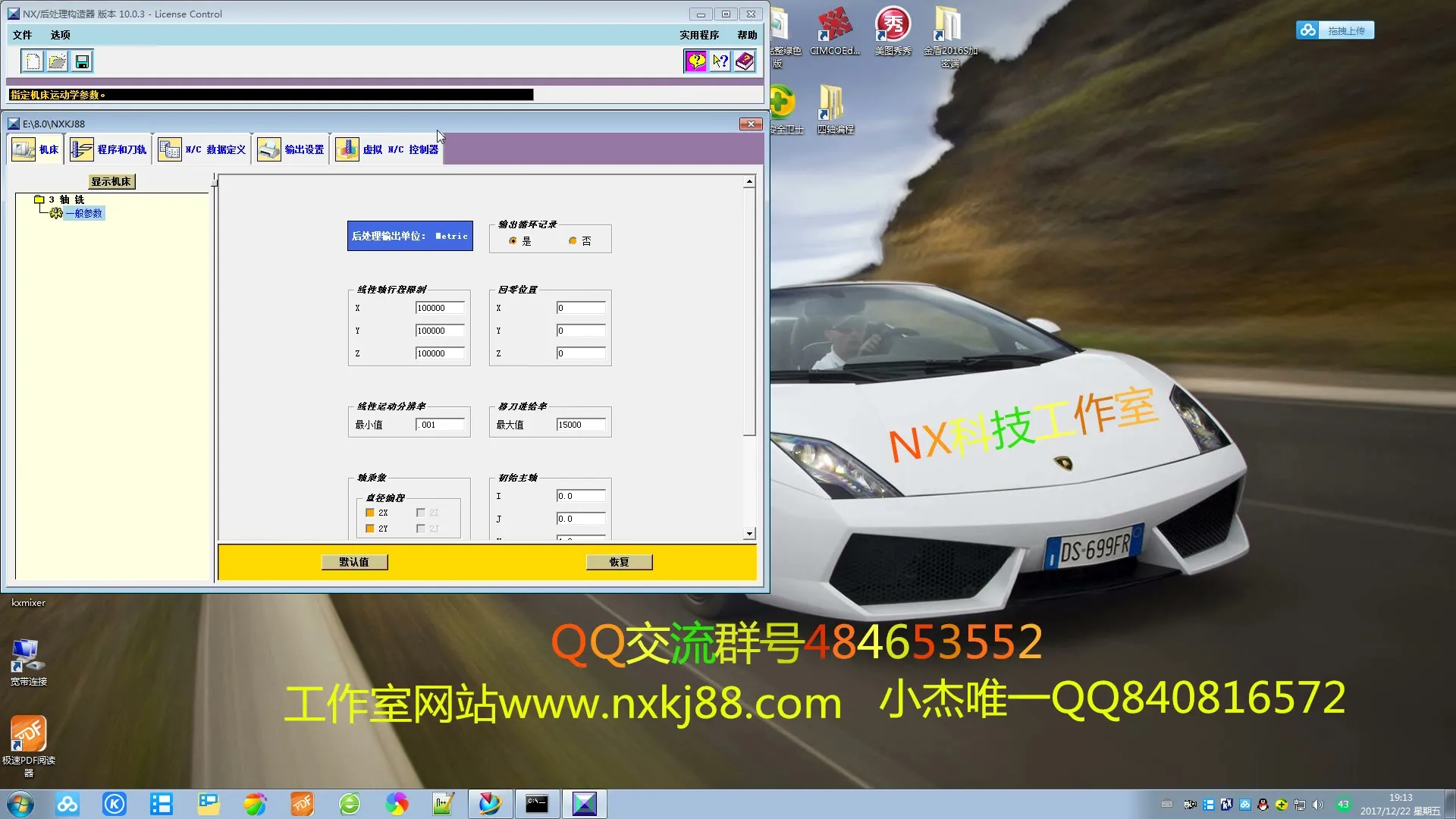The image size is (1456, 819).
Task: Toggle the 2X diameter programming checkbox
Action: (370, 513)
